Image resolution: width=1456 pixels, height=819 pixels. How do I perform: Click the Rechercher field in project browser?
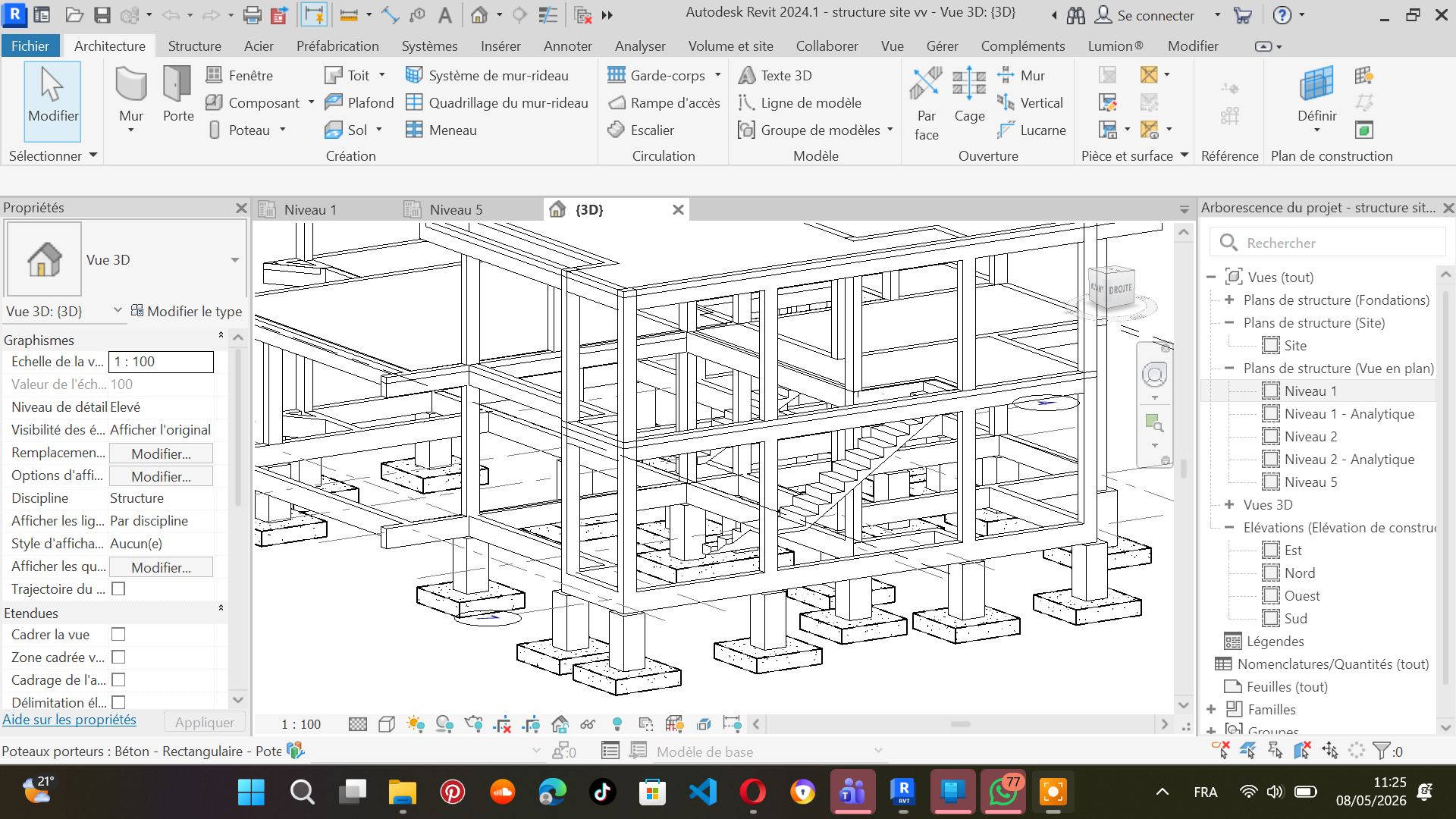pos(1327,243)
